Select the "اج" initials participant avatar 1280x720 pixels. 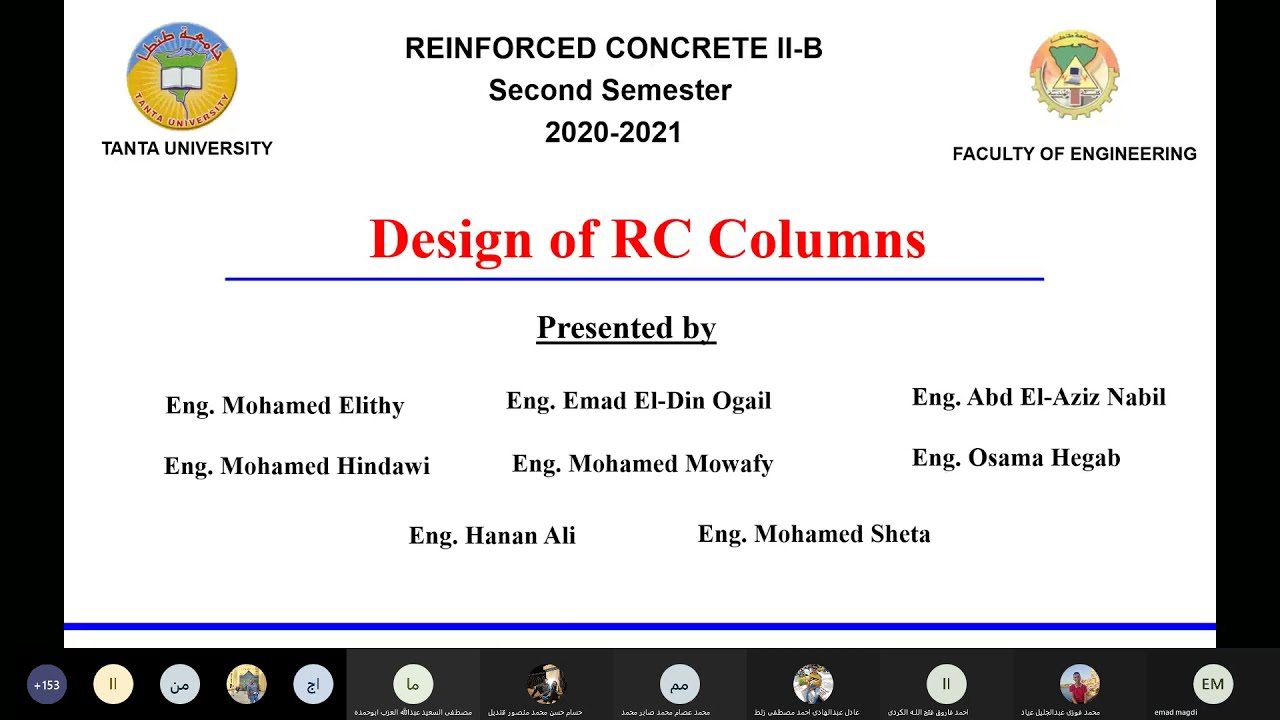click(x=313, y=685)
